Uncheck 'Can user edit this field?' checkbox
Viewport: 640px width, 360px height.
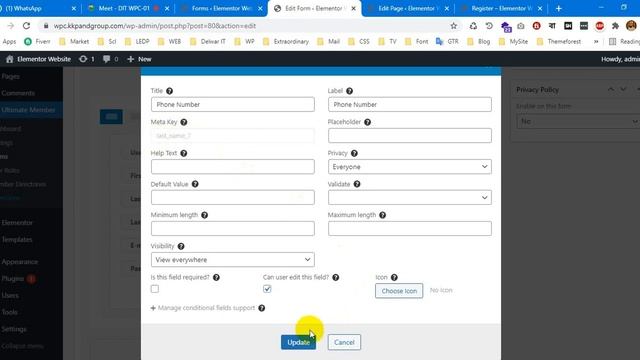point(267,289)
